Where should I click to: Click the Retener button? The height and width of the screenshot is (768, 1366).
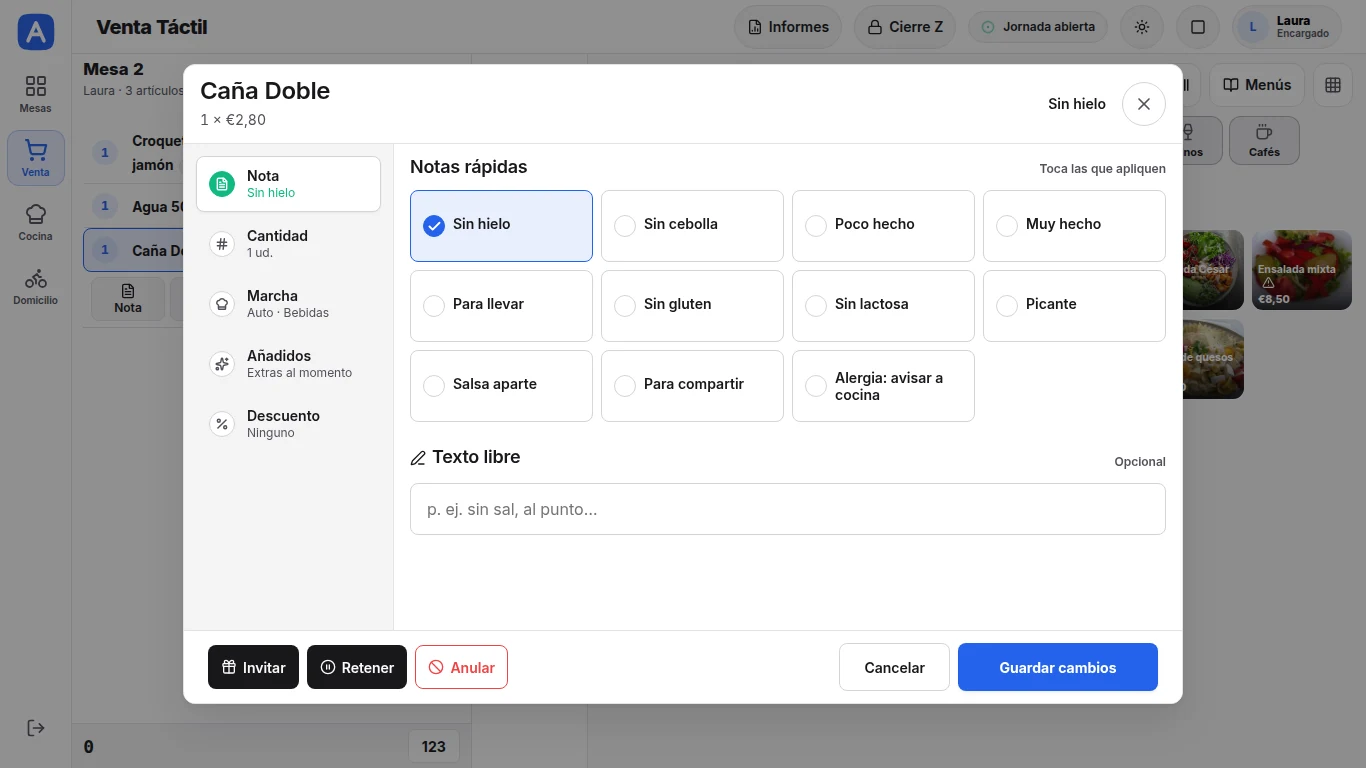pos(357,667)
